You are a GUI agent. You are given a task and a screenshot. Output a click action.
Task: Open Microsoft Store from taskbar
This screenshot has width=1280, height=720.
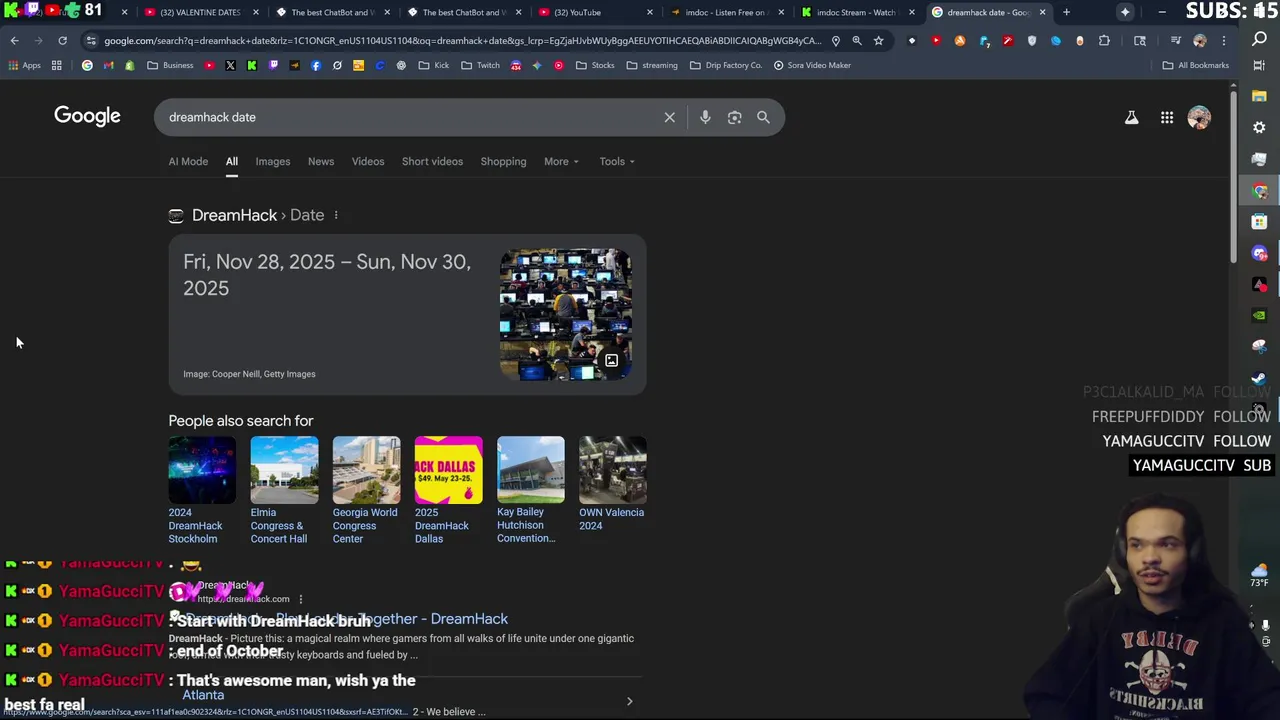tap(1259, 222)
